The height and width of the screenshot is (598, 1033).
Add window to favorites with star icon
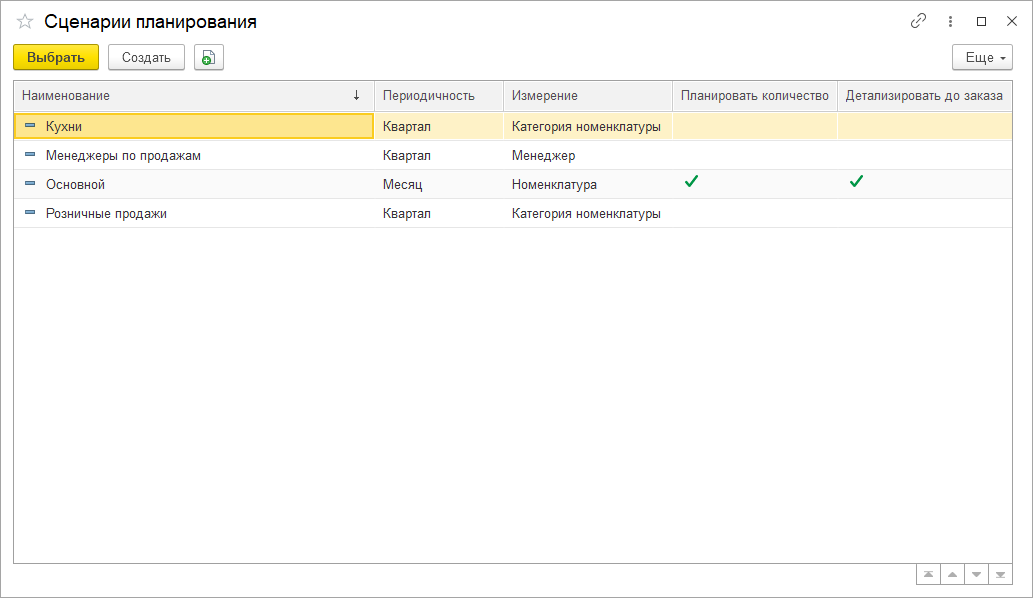click(x=26, y=22)
